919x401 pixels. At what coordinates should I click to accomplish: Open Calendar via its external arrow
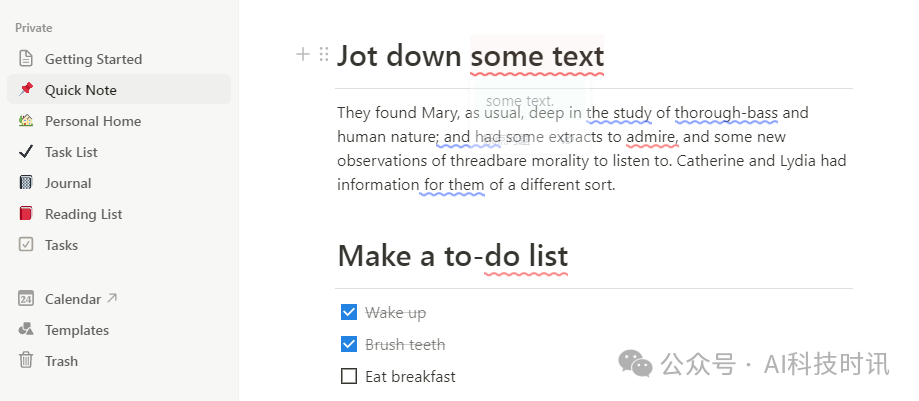[112, 298]
